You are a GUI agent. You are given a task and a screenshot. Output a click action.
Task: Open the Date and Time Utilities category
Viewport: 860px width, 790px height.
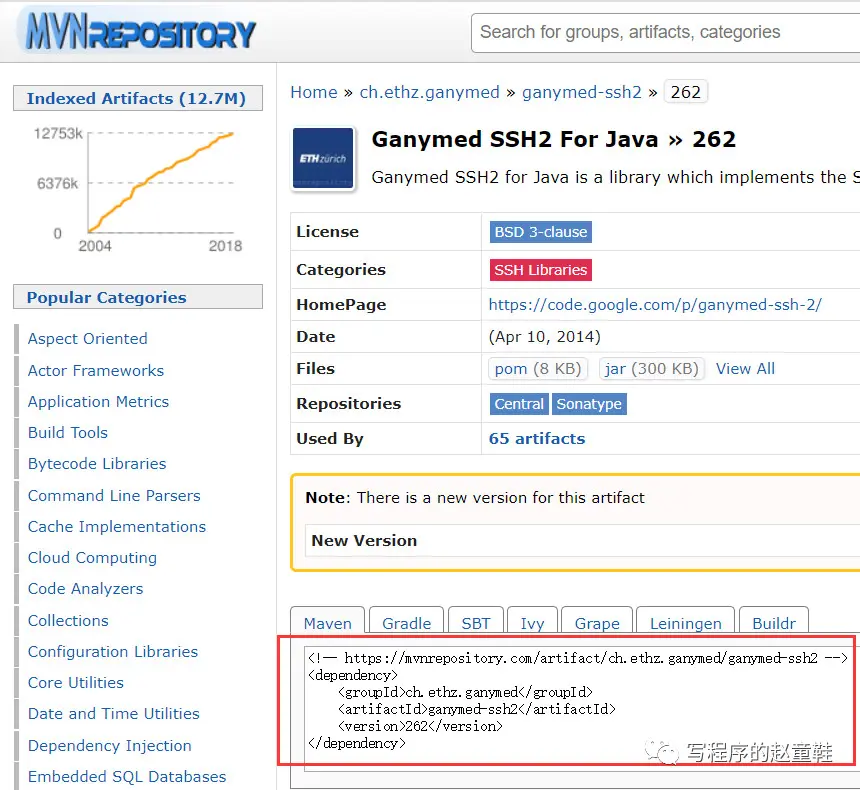pyautogui.click(x=114, y=713)
